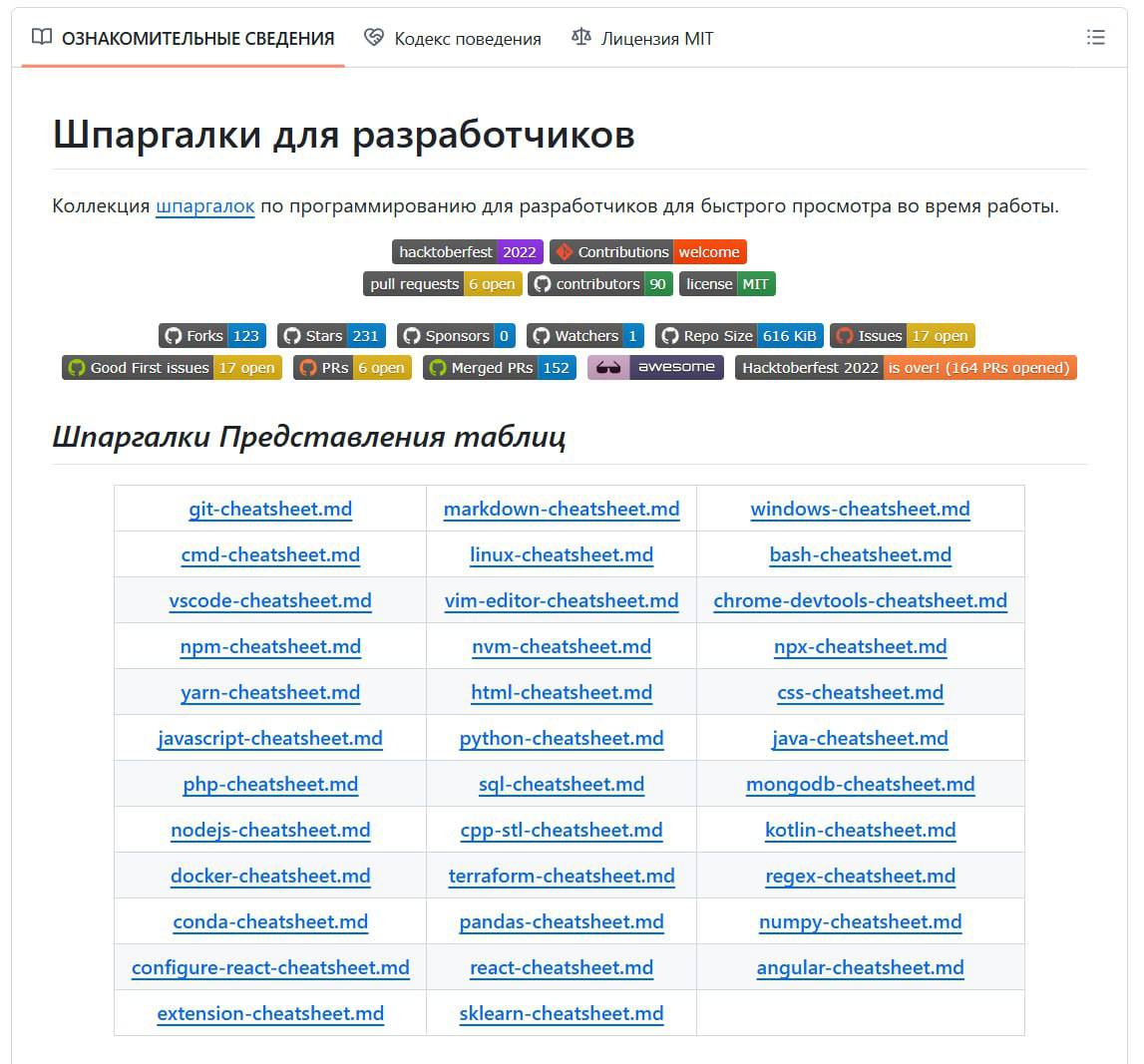
Task: Open markdown-cheatsheet.md
Action: pyautogui.click(x=562, y=509)
